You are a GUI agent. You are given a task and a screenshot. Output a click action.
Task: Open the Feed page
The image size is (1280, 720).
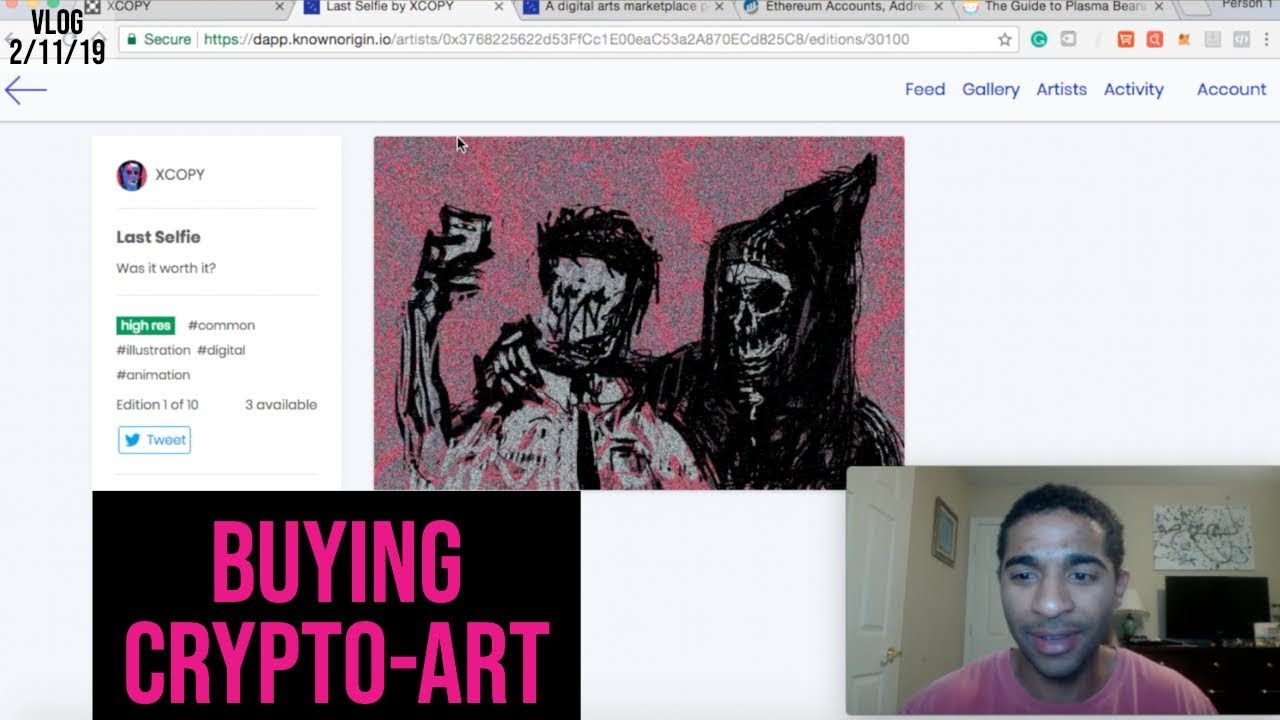(925, 90)
